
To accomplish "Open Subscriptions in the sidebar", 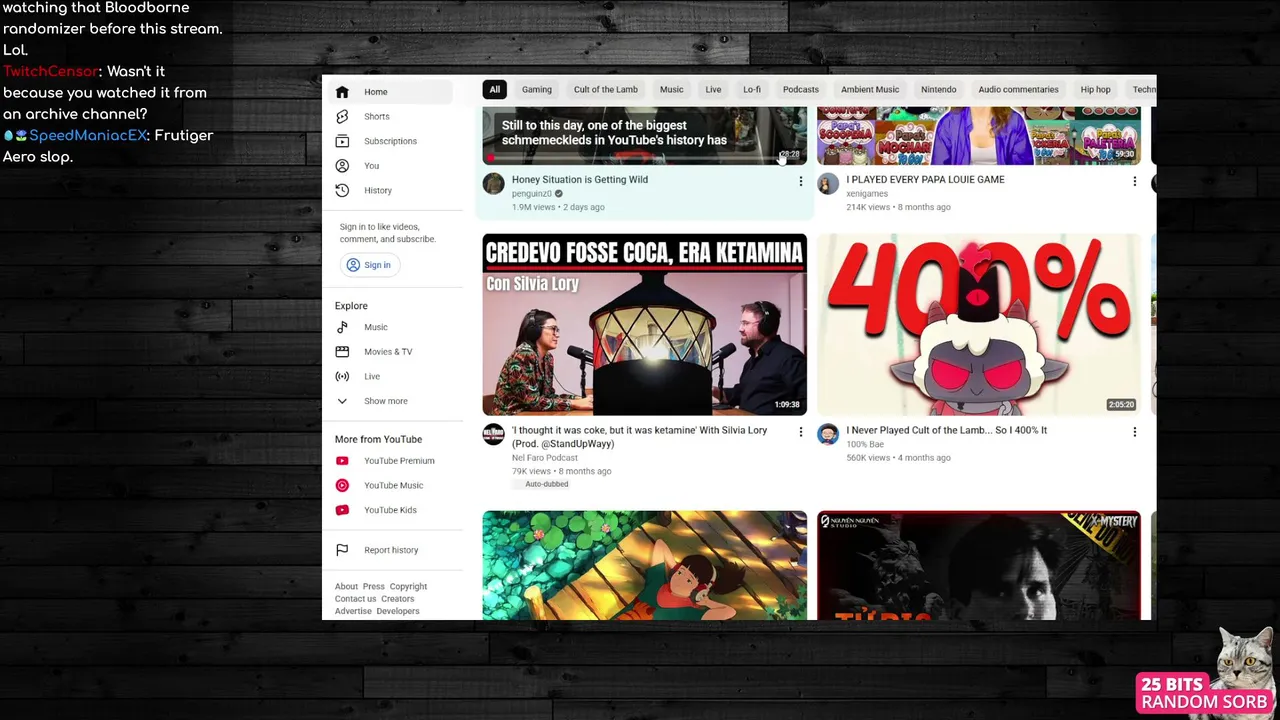I will pos(390,141).
